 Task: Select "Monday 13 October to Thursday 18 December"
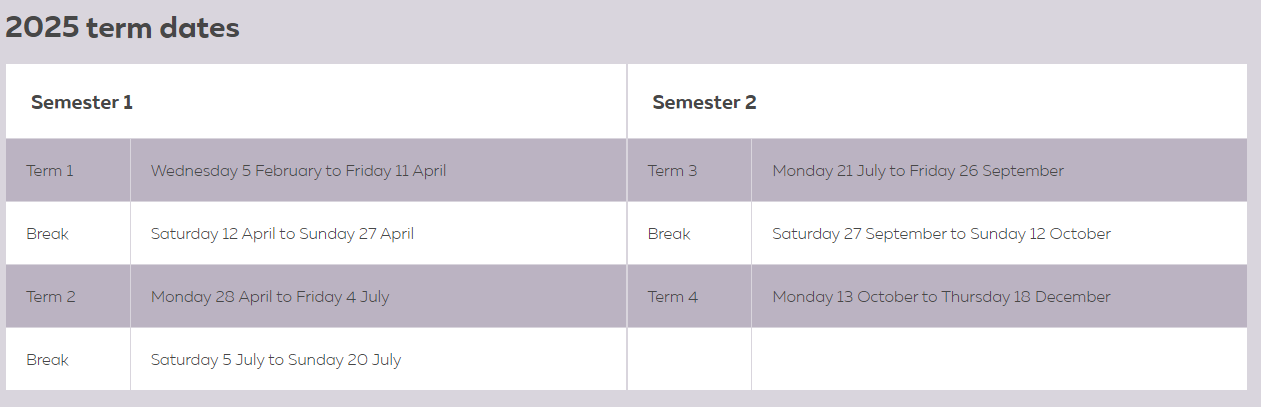[941, 297]
